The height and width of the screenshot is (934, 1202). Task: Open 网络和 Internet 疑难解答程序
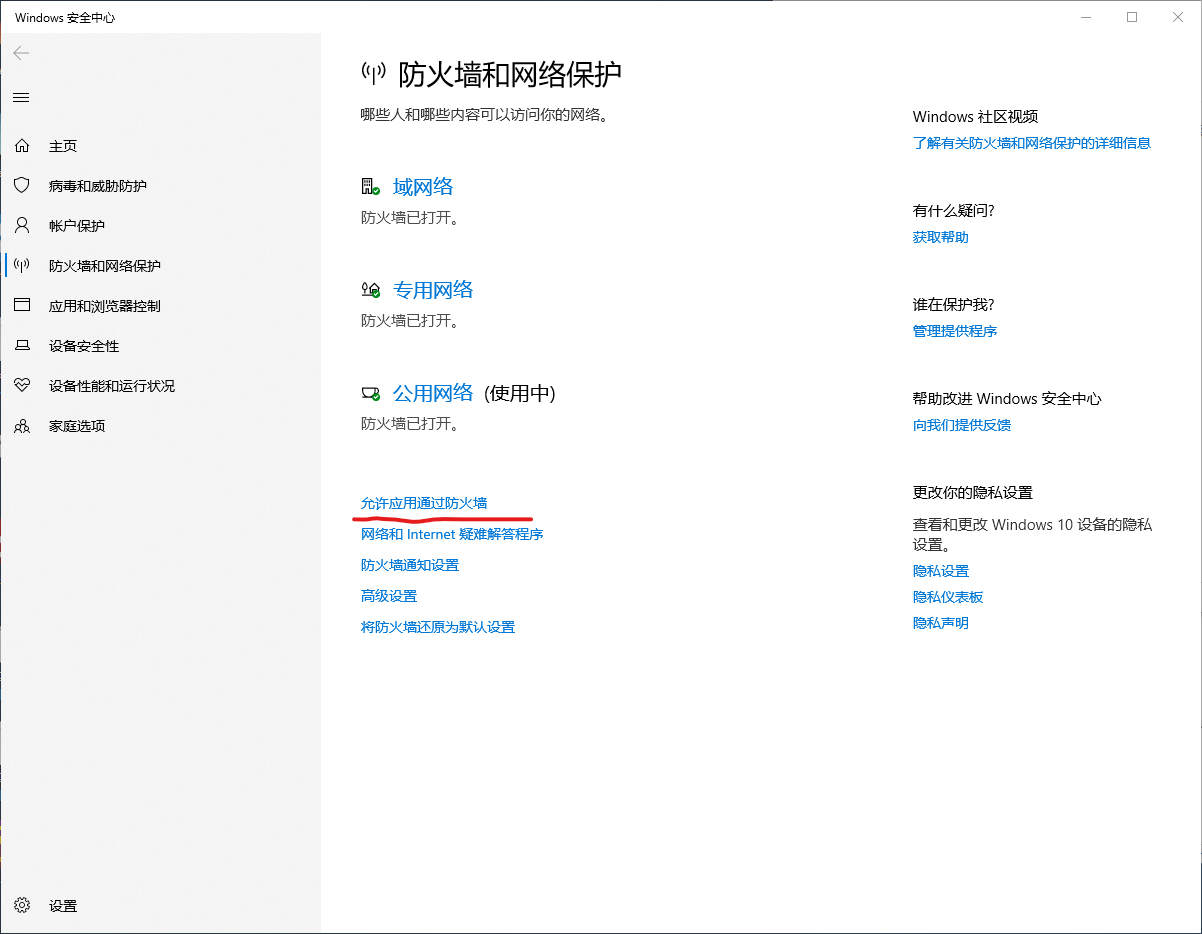point(452,534)
